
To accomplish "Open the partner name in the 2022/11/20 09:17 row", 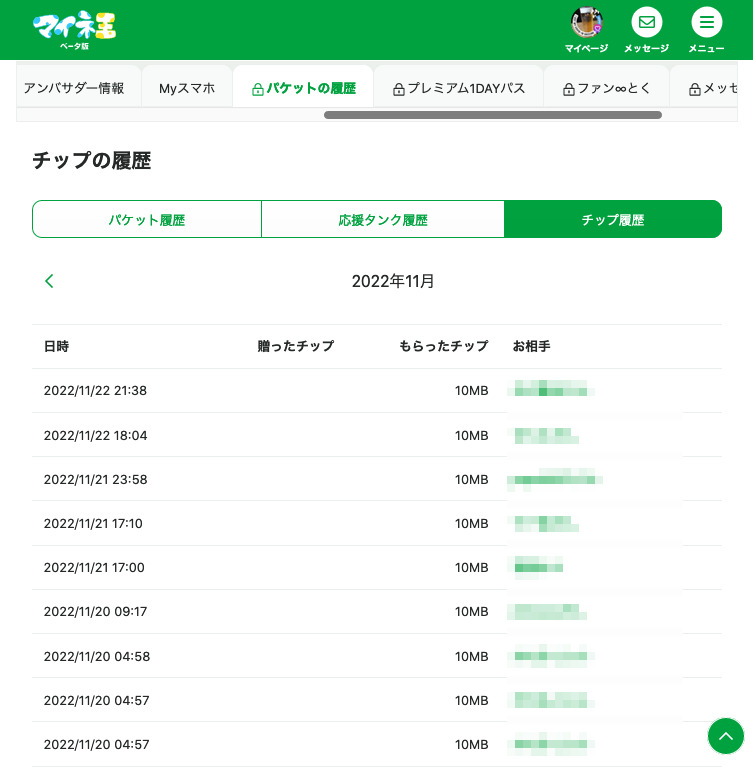I will pyautogui.click(x=547, y=612).
